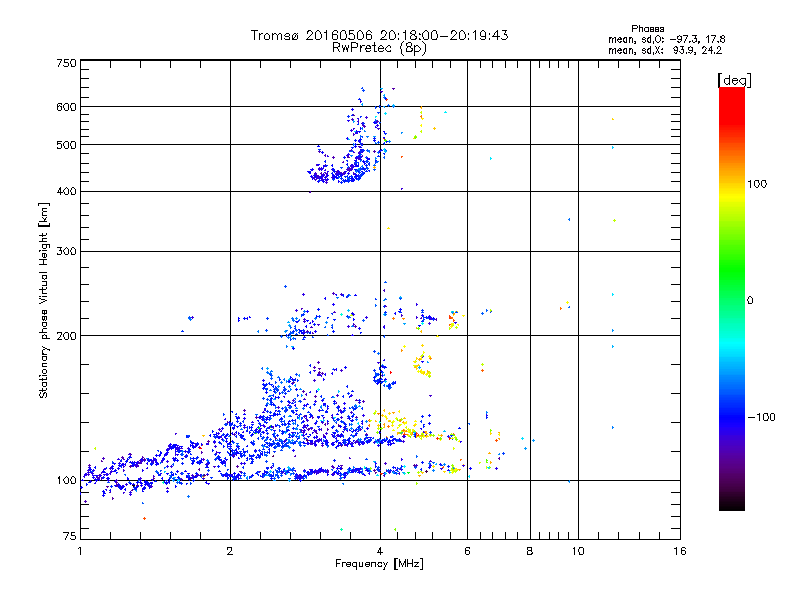Viewport: 800px width, 600px height.
Task: Click the x-axis tick label '1'
Action: tap(80, 551)
